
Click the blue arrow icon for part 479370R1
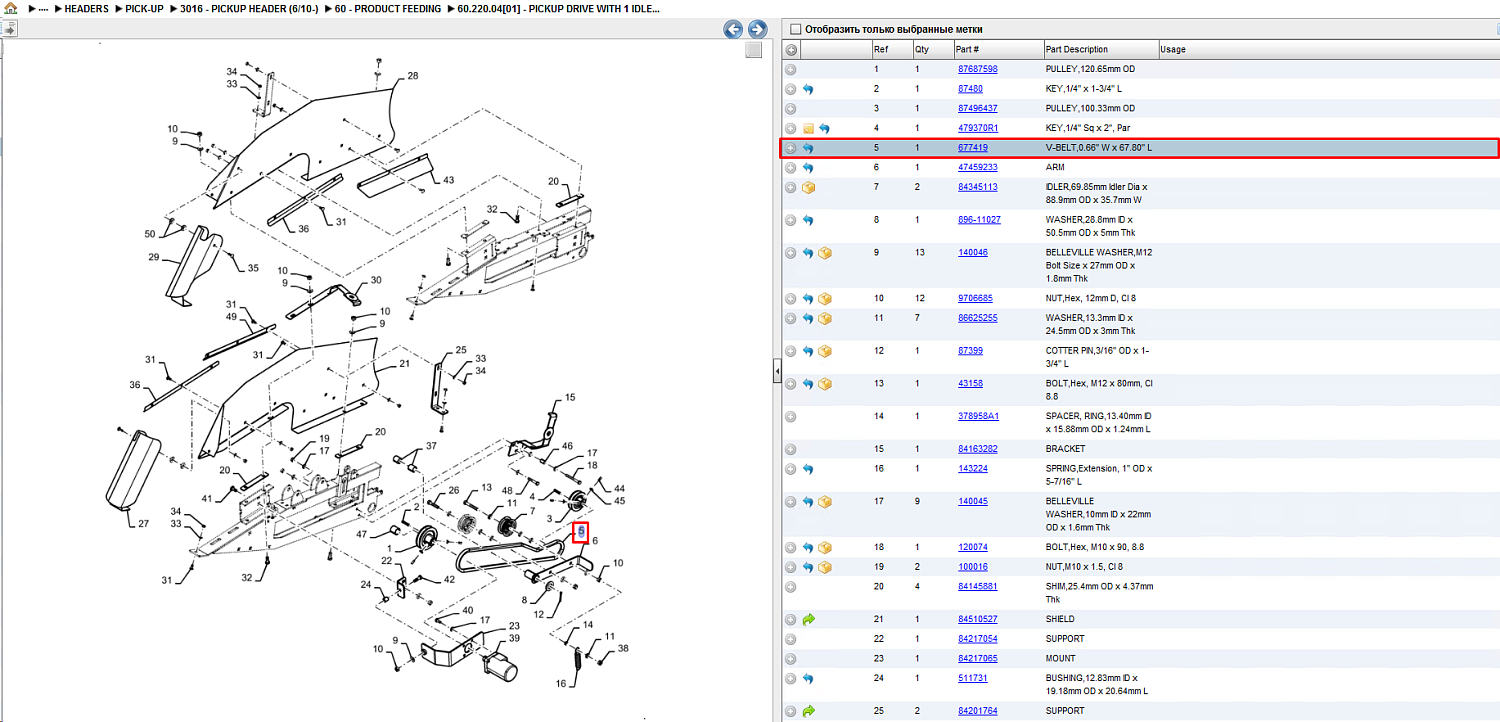[x=825, y=128]
